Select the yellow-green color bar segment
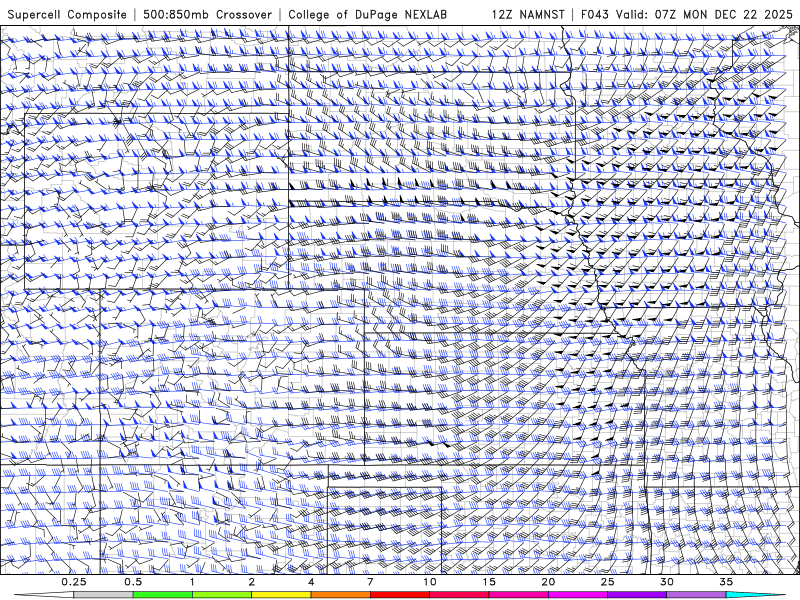This screenshot has height=600, width=800. (221, 595)
